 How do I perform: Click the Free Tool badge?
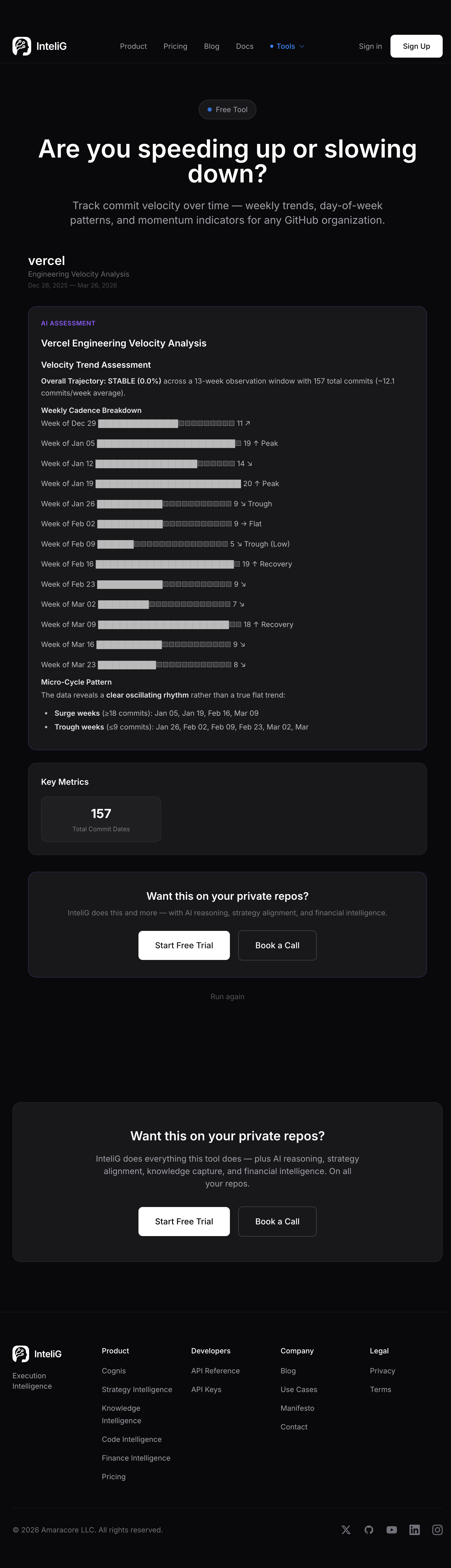(x=227, y=110)
